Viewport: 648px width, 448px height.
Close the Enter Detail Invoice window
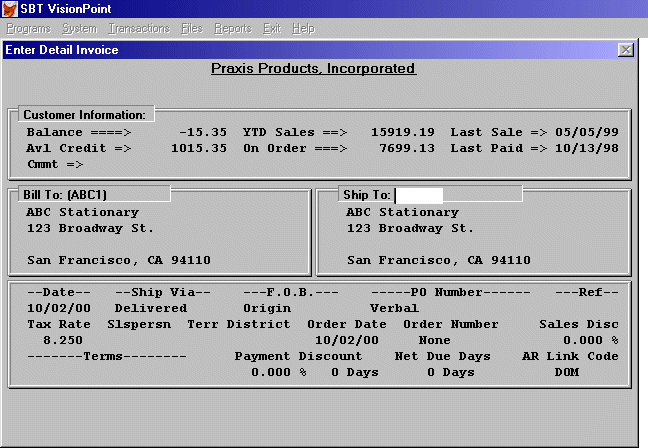point(626,50)
